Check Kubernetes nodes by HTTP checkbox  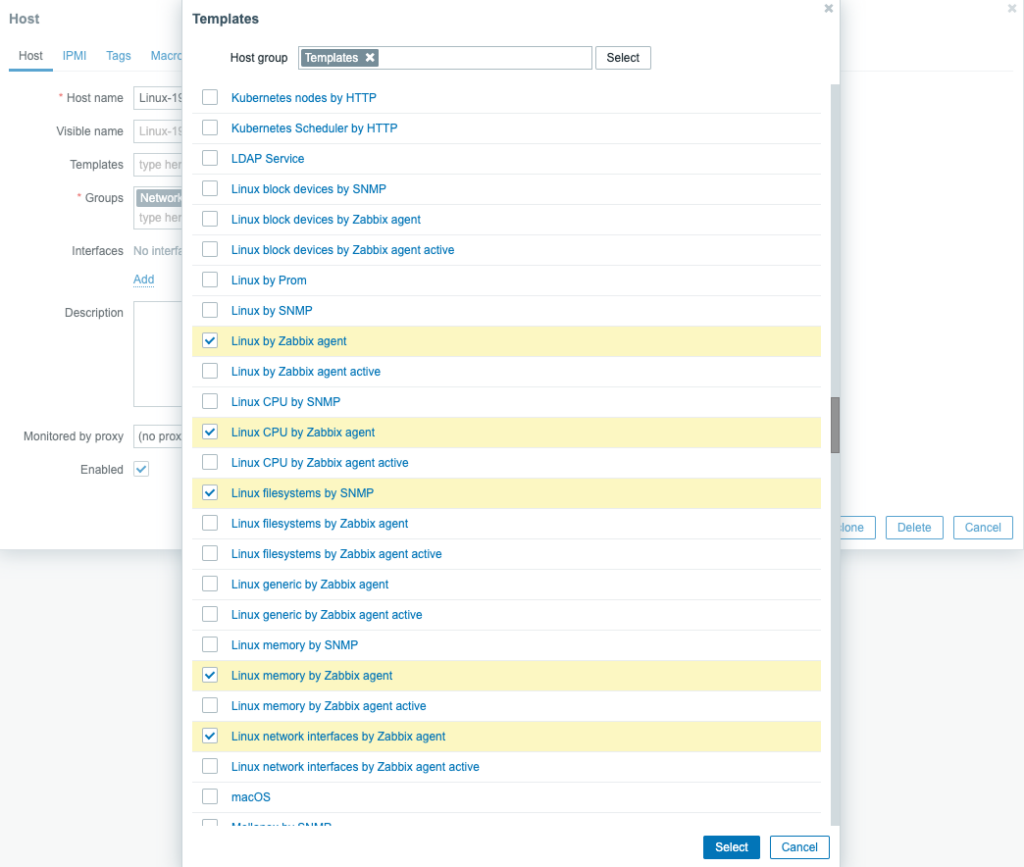(210, 97)
